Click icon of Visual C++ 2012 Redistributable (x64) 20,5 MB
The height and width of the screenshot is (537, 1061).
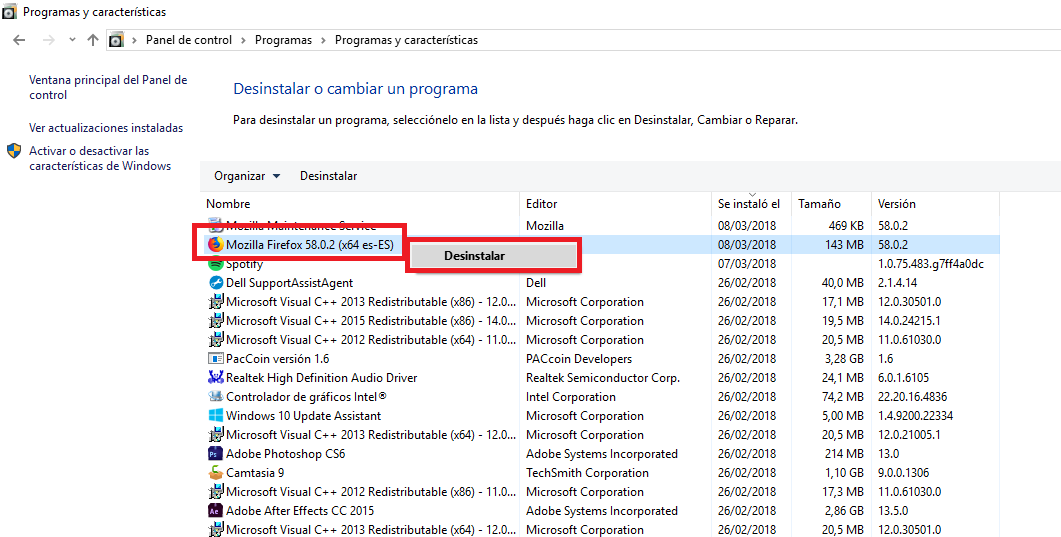(x=215, y=340)
